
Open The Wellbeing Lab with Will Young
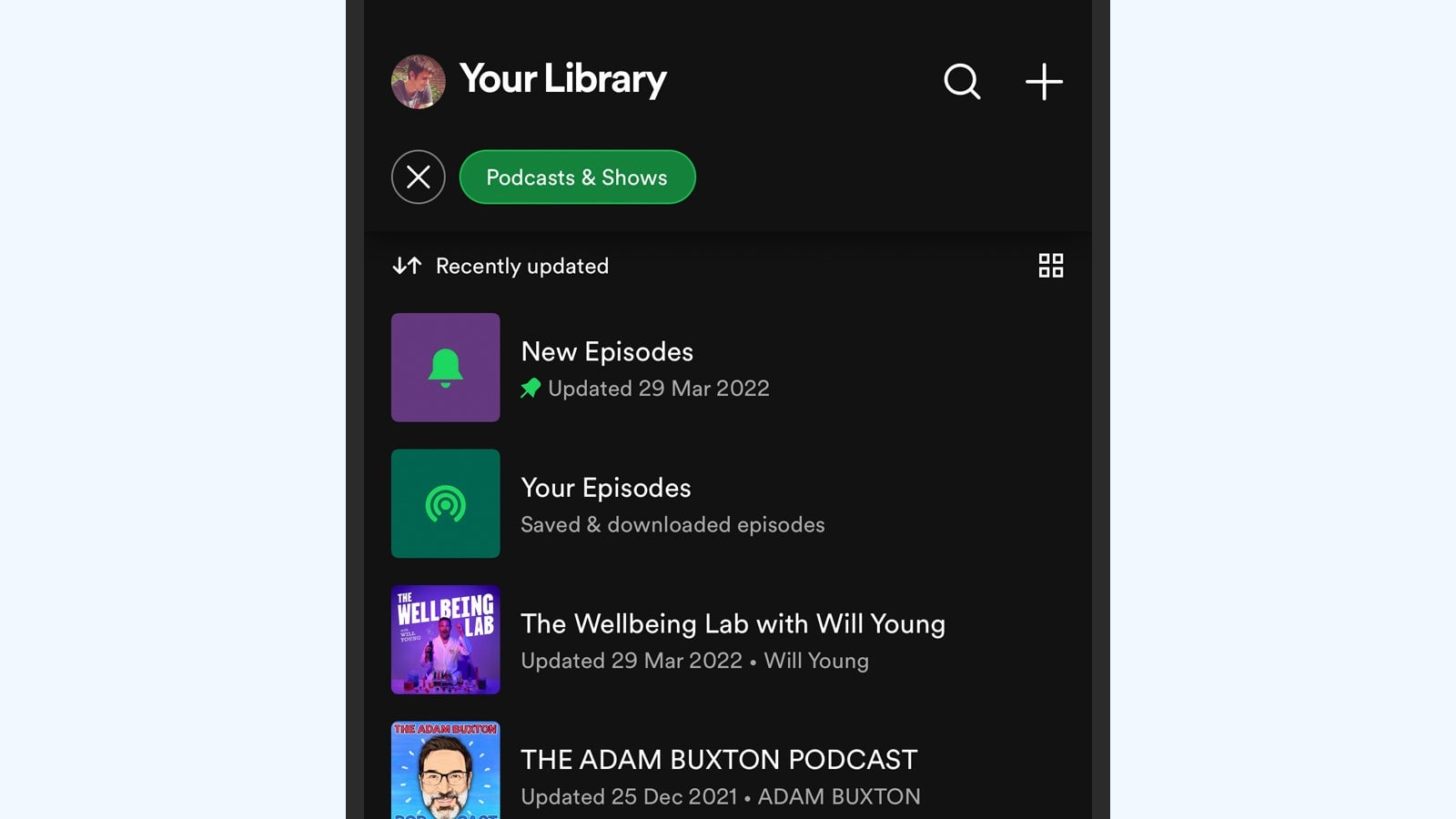[x=733, y=624]
